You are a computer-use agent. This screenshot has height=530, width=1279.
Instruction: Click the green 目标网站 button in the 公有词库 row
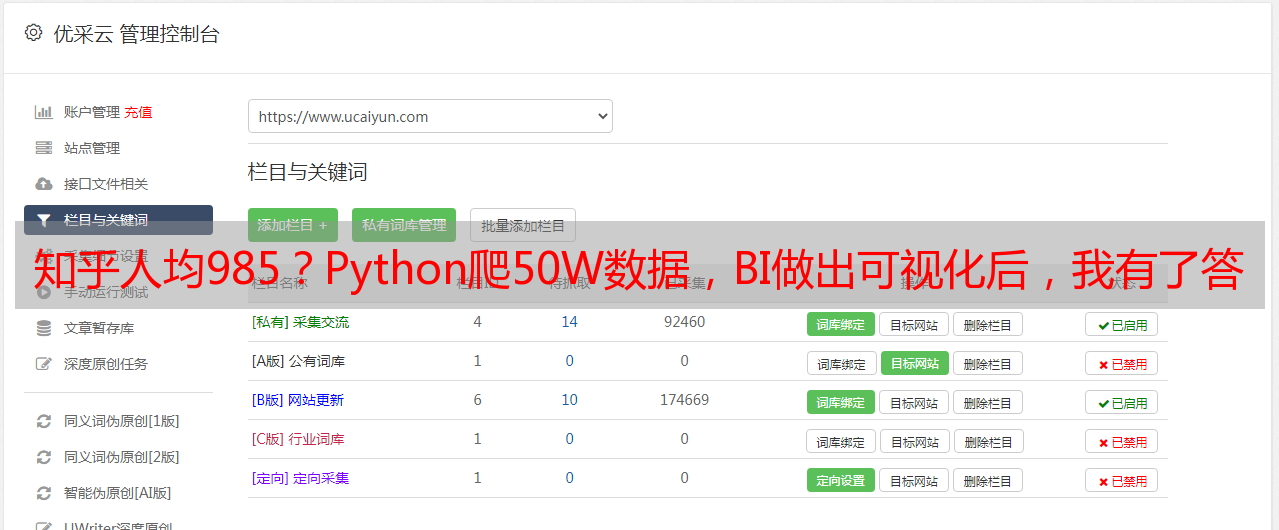[915, 363]
